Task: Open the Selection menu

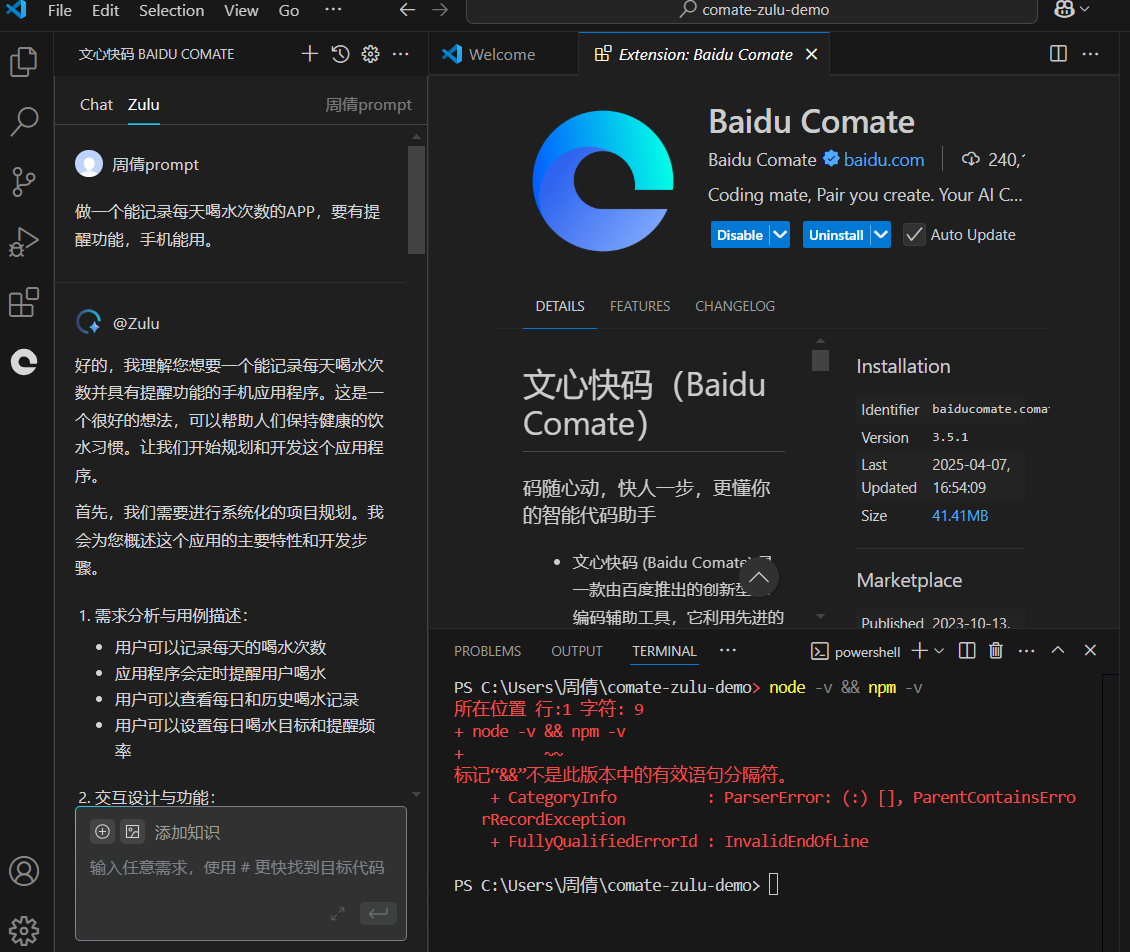Action: point(172,11)
